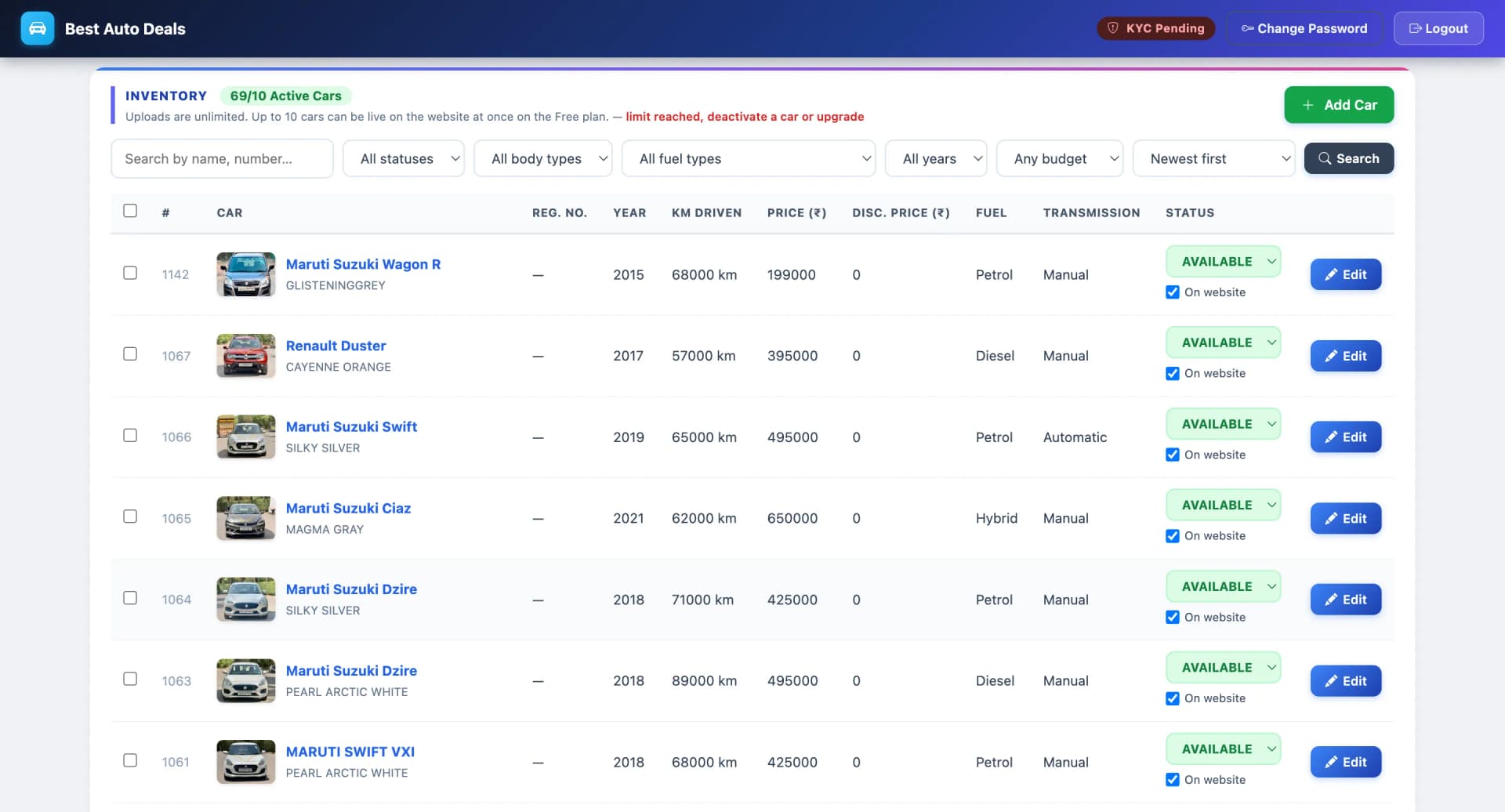The width and height of the screenshot is (1505, 812).
Task: Open the pearl arctic white Maruti Suzuki Dzire link
Action: click(x=351, y=671)
